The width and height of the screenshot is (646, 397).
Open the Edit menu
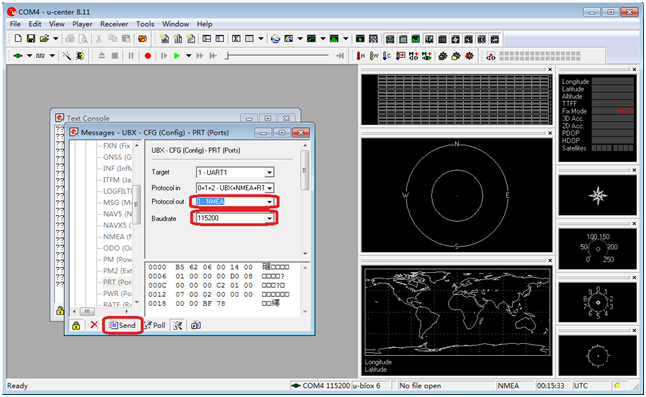(x=35, y=24)
